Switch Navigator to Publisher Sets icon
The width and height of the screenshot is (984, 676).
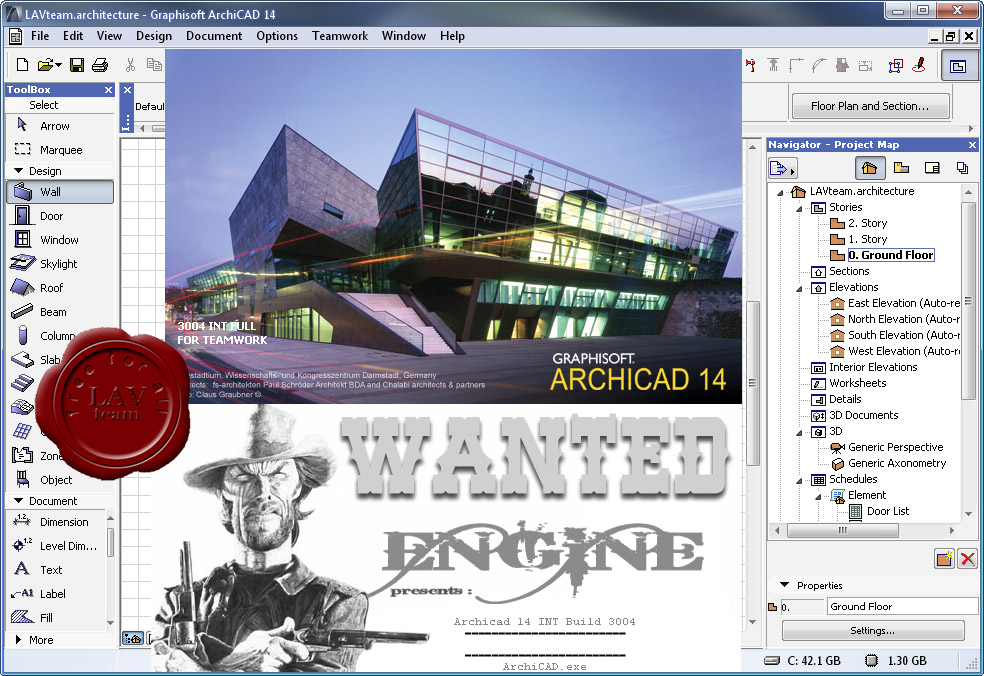pyautogui.click(x=962, y=168)
